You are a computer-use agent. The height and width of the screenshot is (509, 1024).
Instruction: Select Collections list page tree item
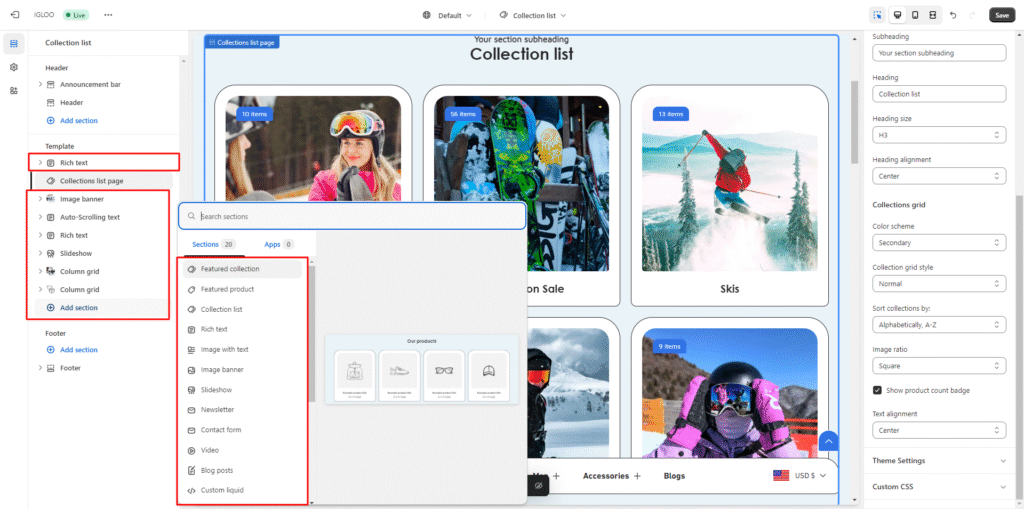tap(91, 181)
